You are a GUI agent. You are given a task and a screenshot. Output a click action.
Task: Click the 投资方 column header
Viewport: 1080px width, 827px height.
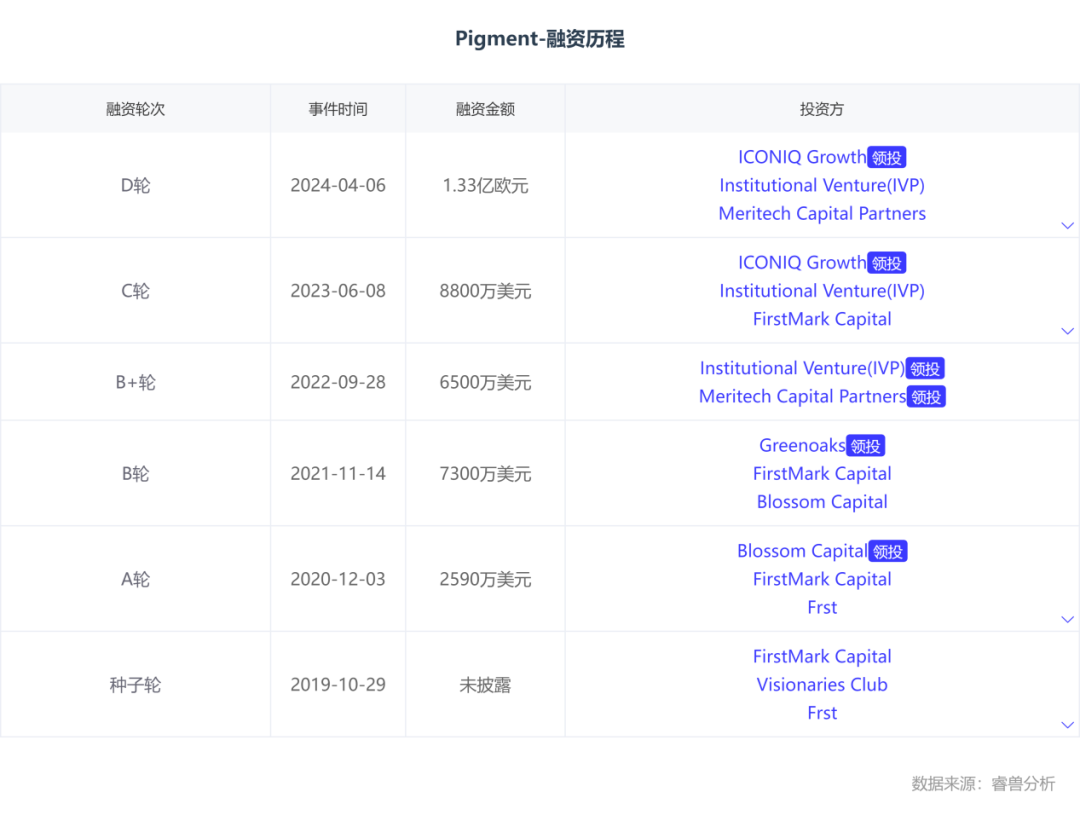point(822,109)
